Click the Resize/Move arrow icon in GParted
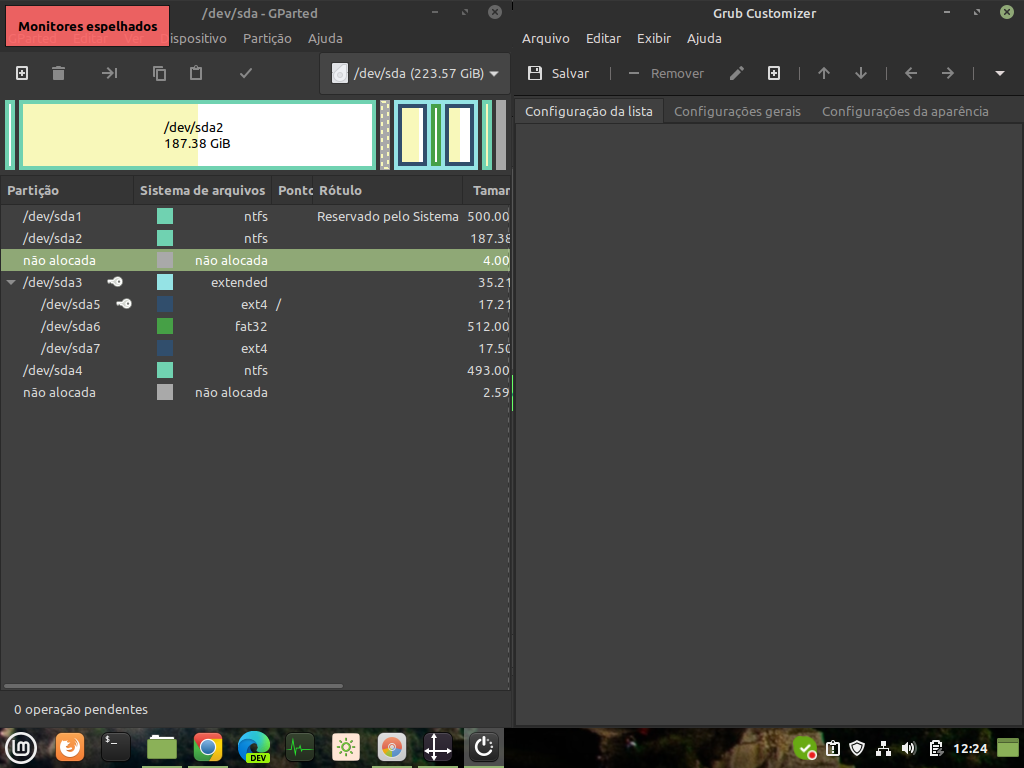The image size is (1024, 768). click(109, 73)
